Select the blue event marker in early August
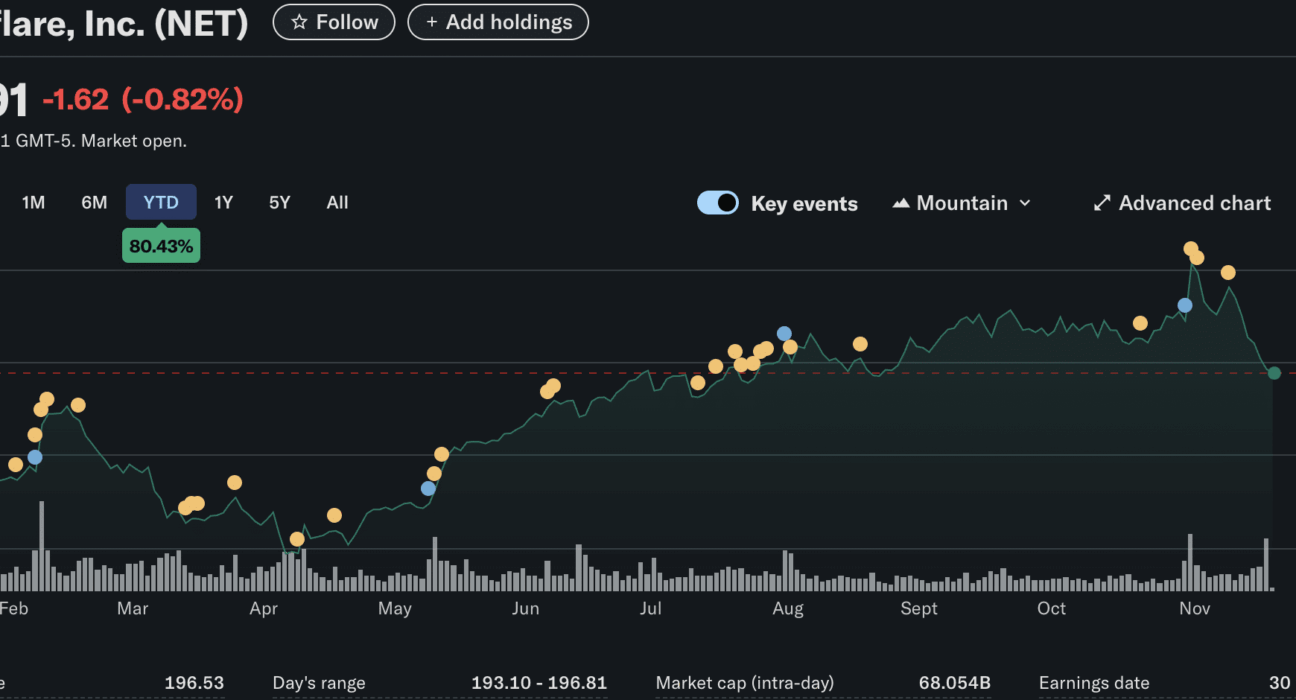Screen dimensions: 1296x700 pos(784,333)
